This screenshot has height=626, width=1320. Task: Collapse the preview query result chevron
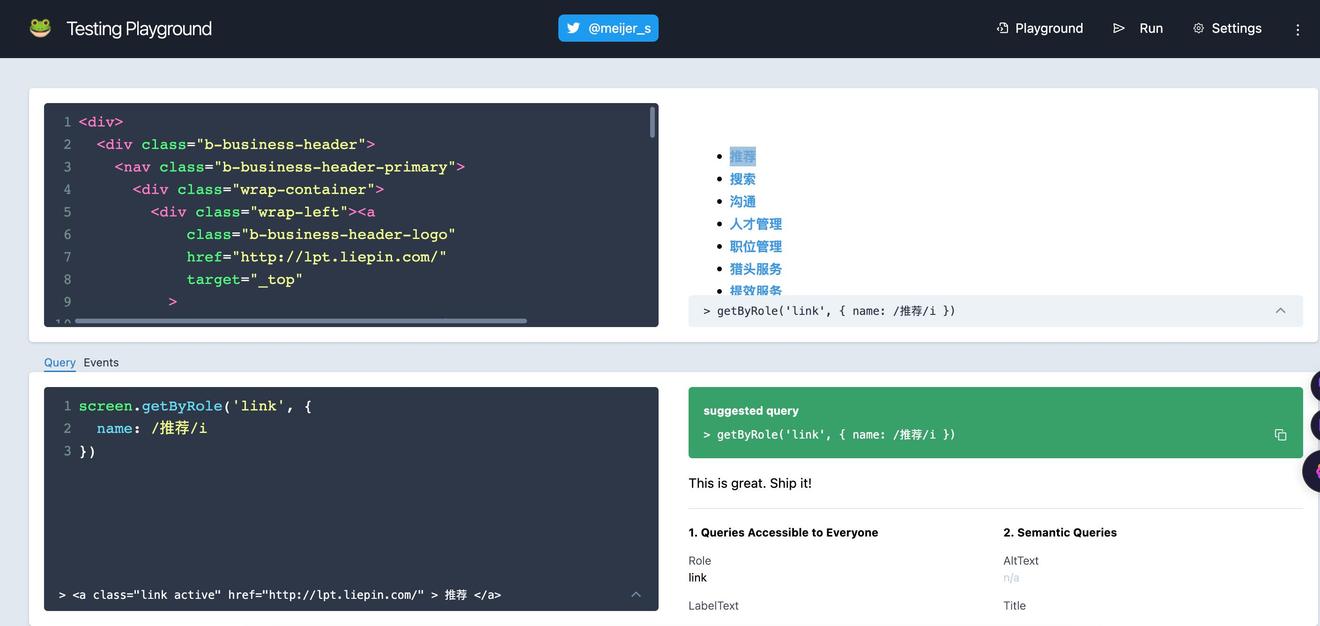coord(1280,311)
